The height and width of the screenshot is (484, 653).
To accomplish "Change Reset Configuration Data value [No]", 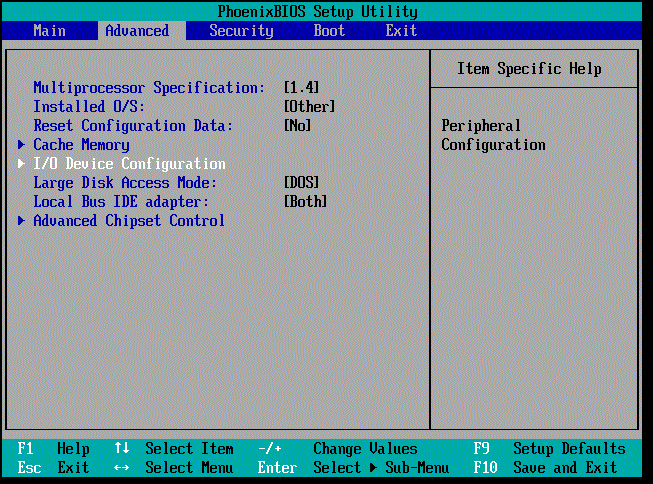I will [297, 125].
